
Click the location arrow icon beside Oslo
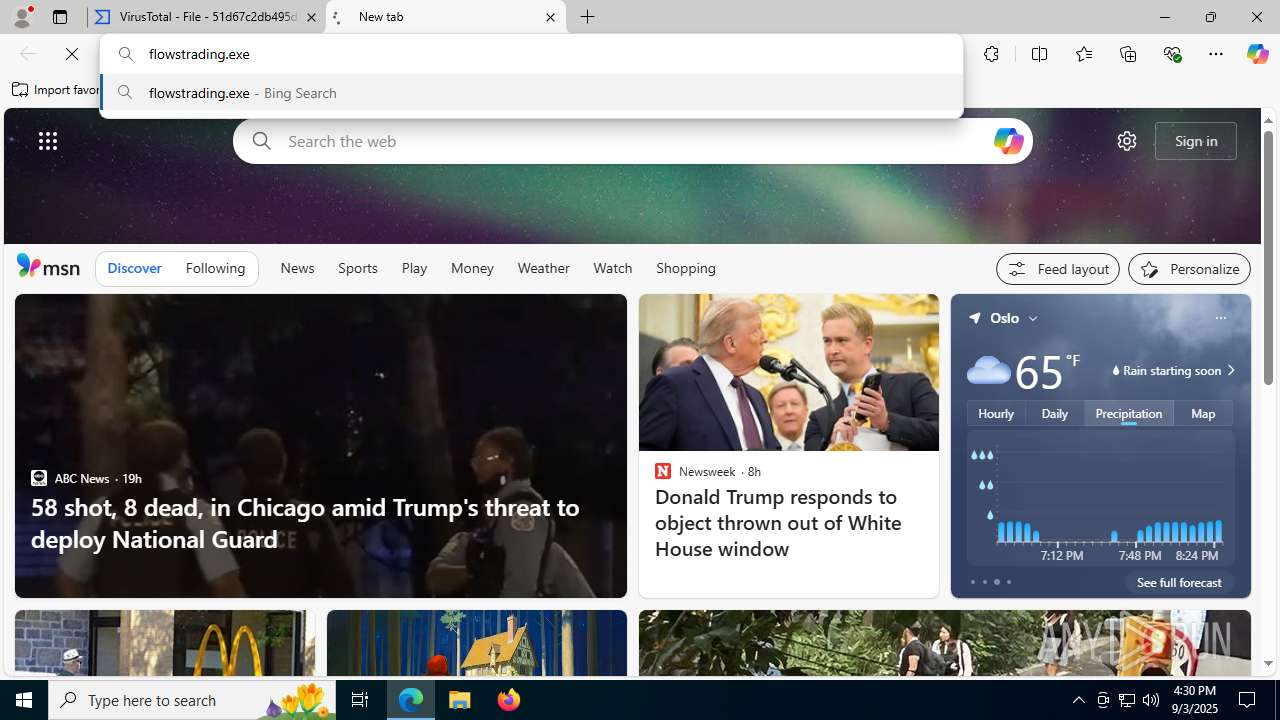tap(974, 318)
